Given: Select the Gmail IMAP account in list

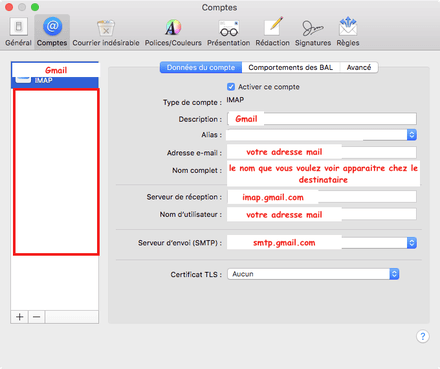Looking at the screenshot, I should (x=55, y=75).
